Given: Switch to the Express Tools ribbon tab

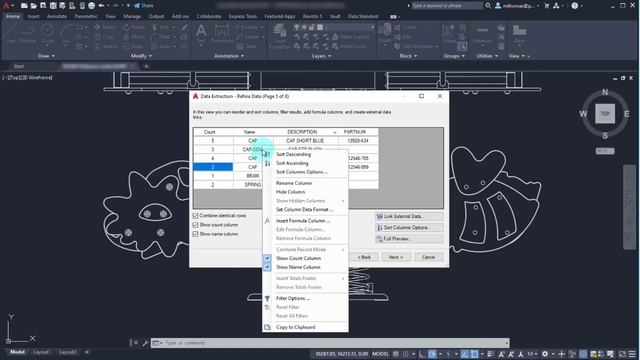Looking at the screenshot, I should (x=243, y=16).
